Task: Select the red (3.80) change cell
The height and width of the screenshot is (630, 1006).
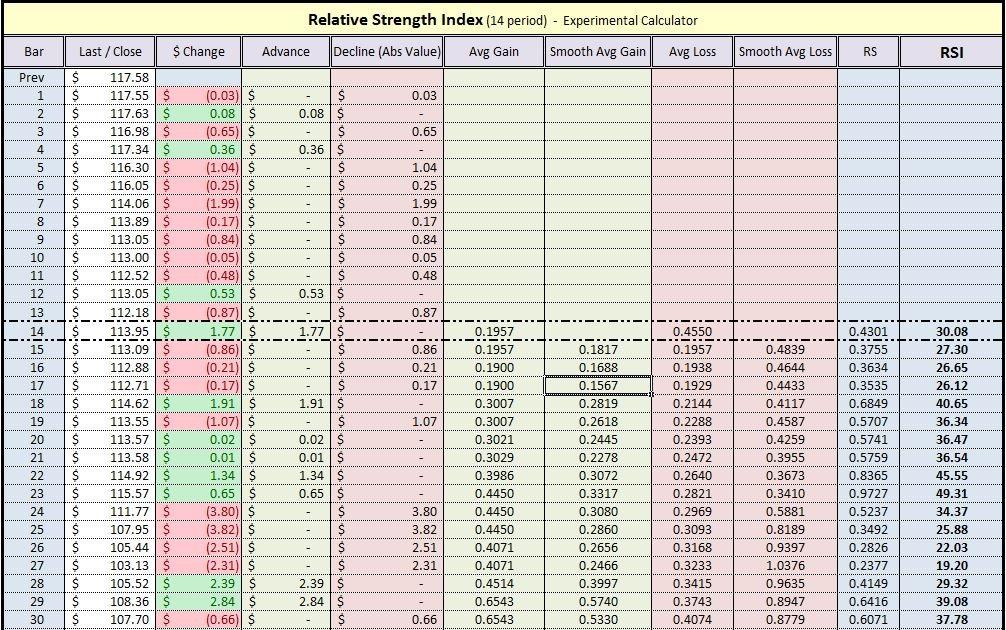Action: click(198, 511)
